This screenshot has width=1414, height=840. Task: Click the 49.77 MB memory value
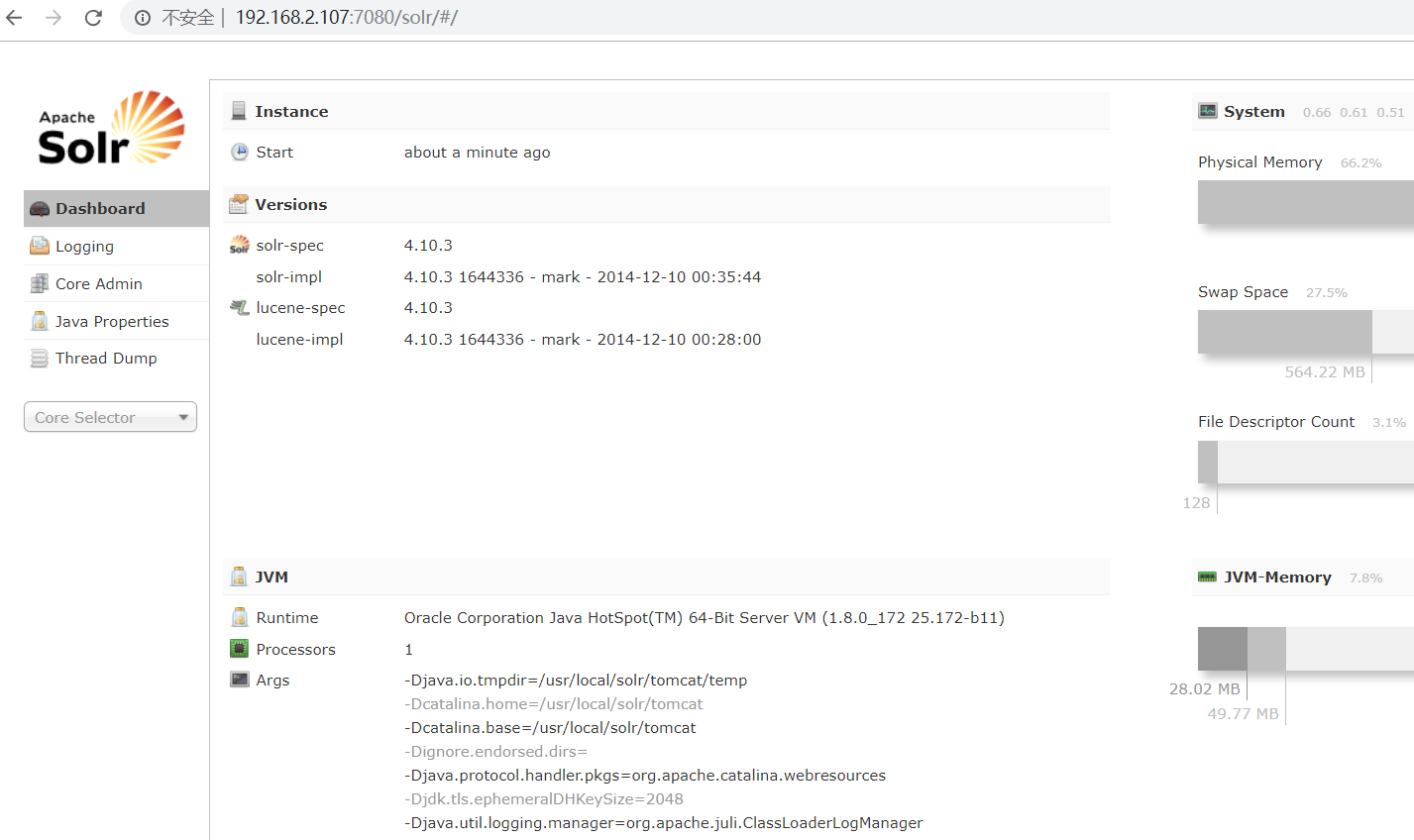(x=1243, y=714)
